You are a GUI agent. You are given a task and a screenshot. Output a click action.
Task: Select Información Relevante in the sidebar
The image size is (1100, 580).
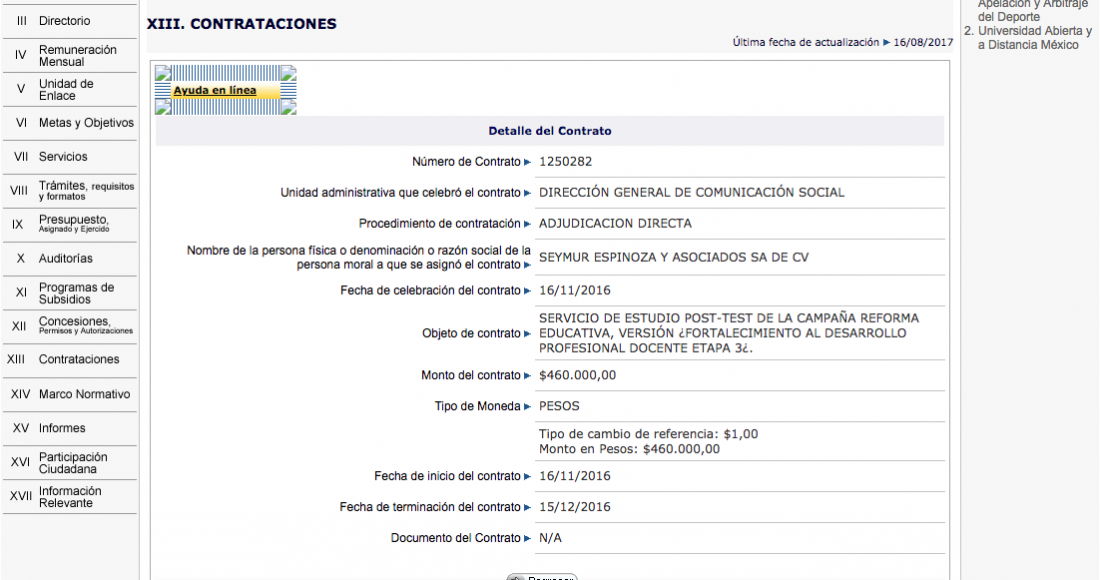[70, 497]
